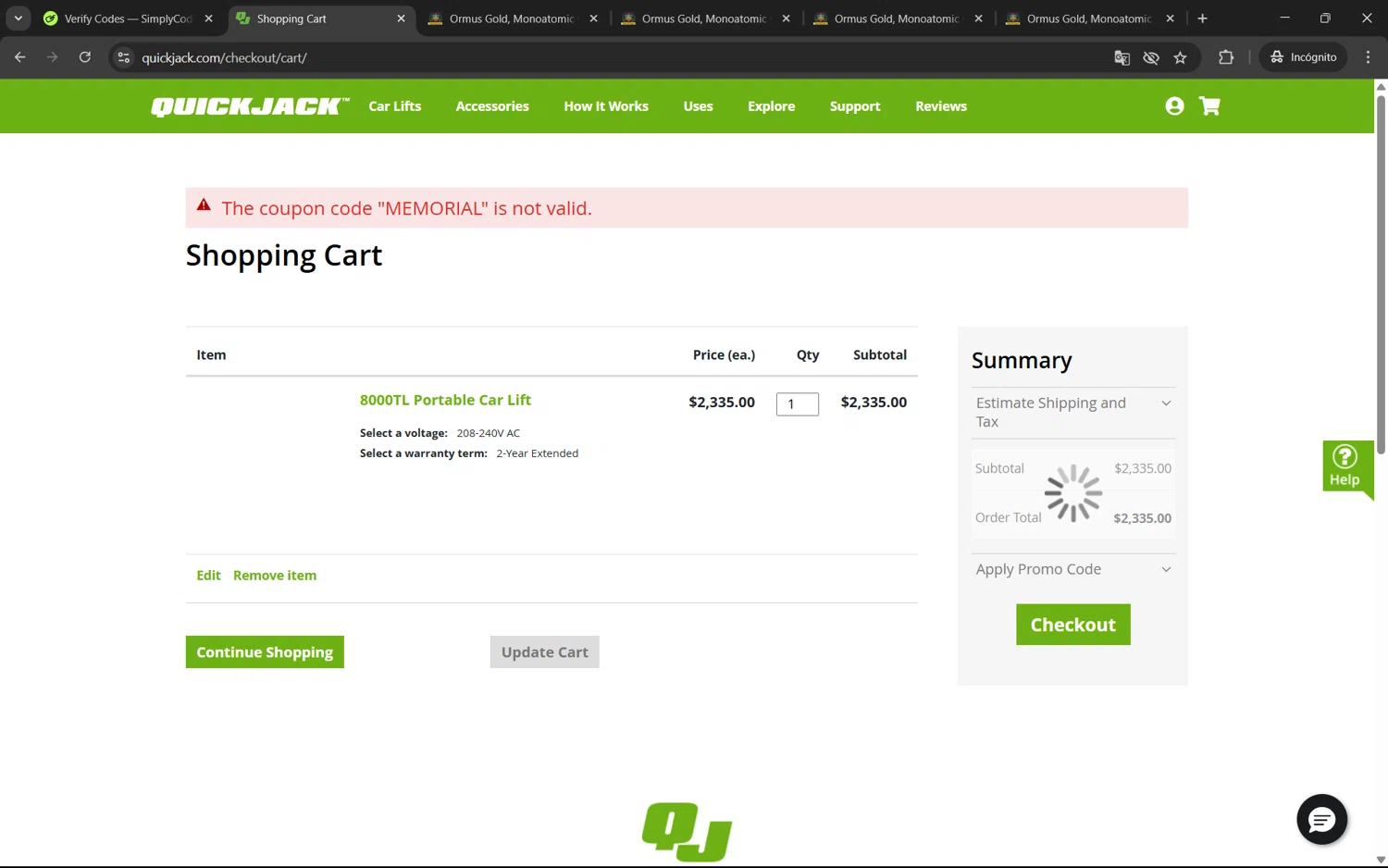
Task: Open Accessories menu
Action: [x=492, y=106]
